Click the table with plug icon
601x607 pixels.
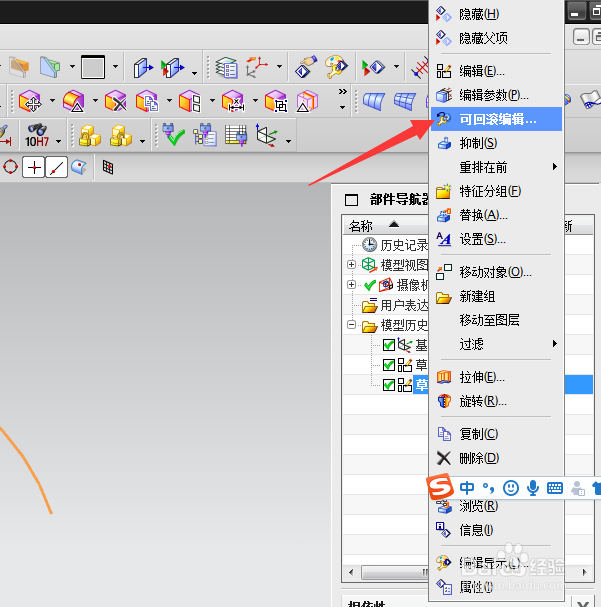(x=236, y=135)
